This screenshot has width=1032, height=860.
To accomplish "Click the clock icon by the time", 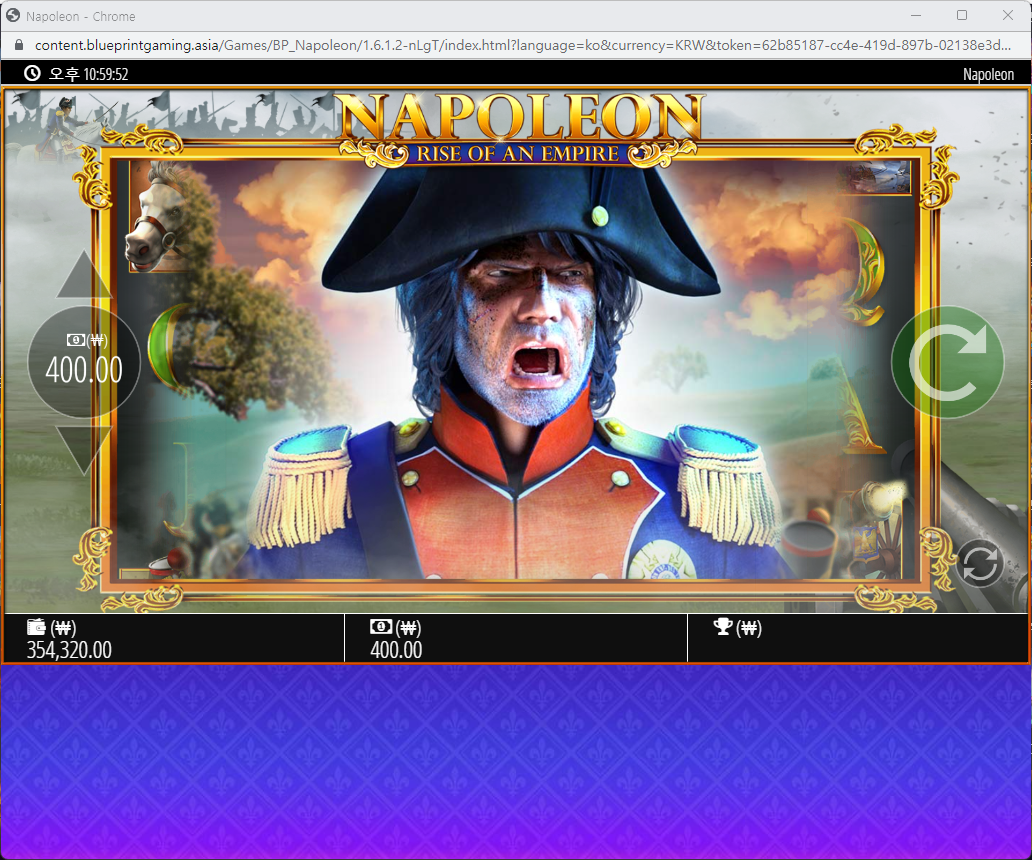I will 32,74.
